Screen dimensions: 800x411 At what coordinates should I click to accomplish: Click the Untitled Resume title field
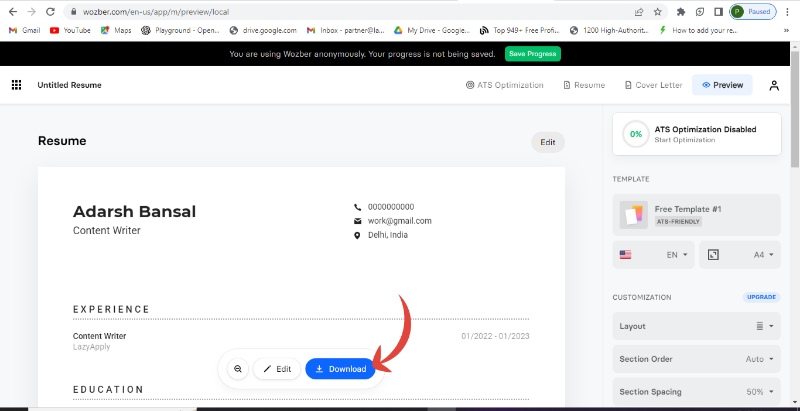[x=69, y=85]
